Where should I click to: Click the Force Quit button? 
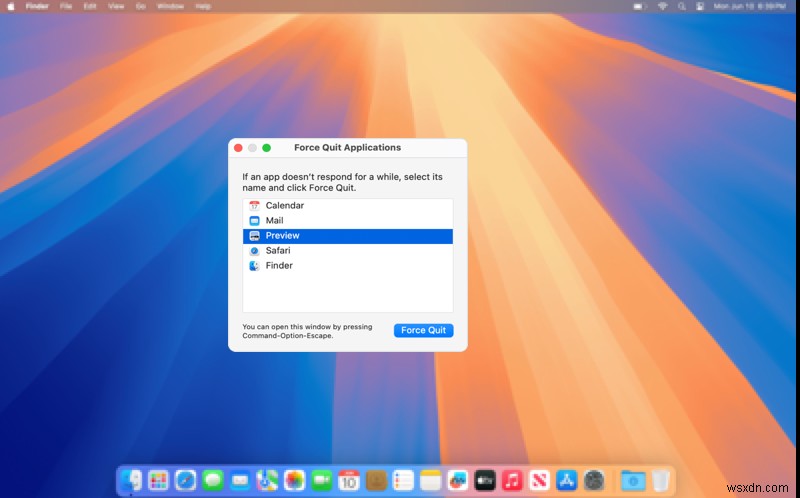423,330
